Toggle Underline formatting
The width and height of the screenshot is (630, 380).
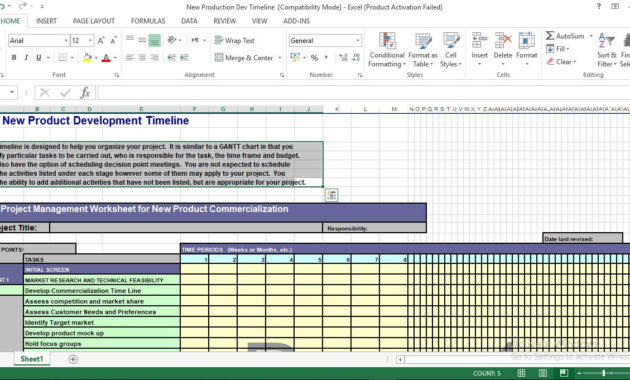click(x=39, y=58)
